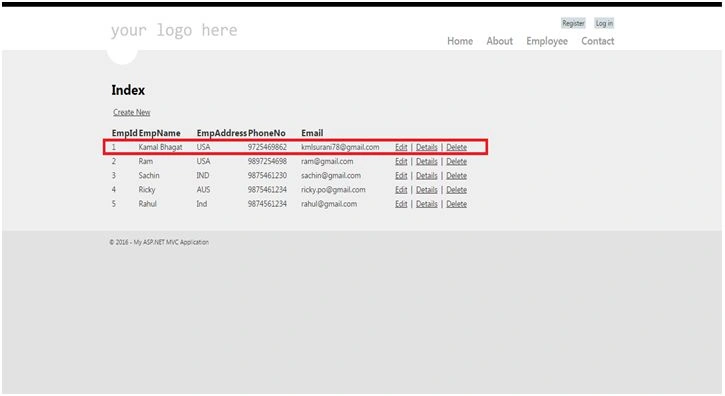Edit the Kamal Bhagat record
The height and width of the screenshot is (396, 725).
[401, 147]
